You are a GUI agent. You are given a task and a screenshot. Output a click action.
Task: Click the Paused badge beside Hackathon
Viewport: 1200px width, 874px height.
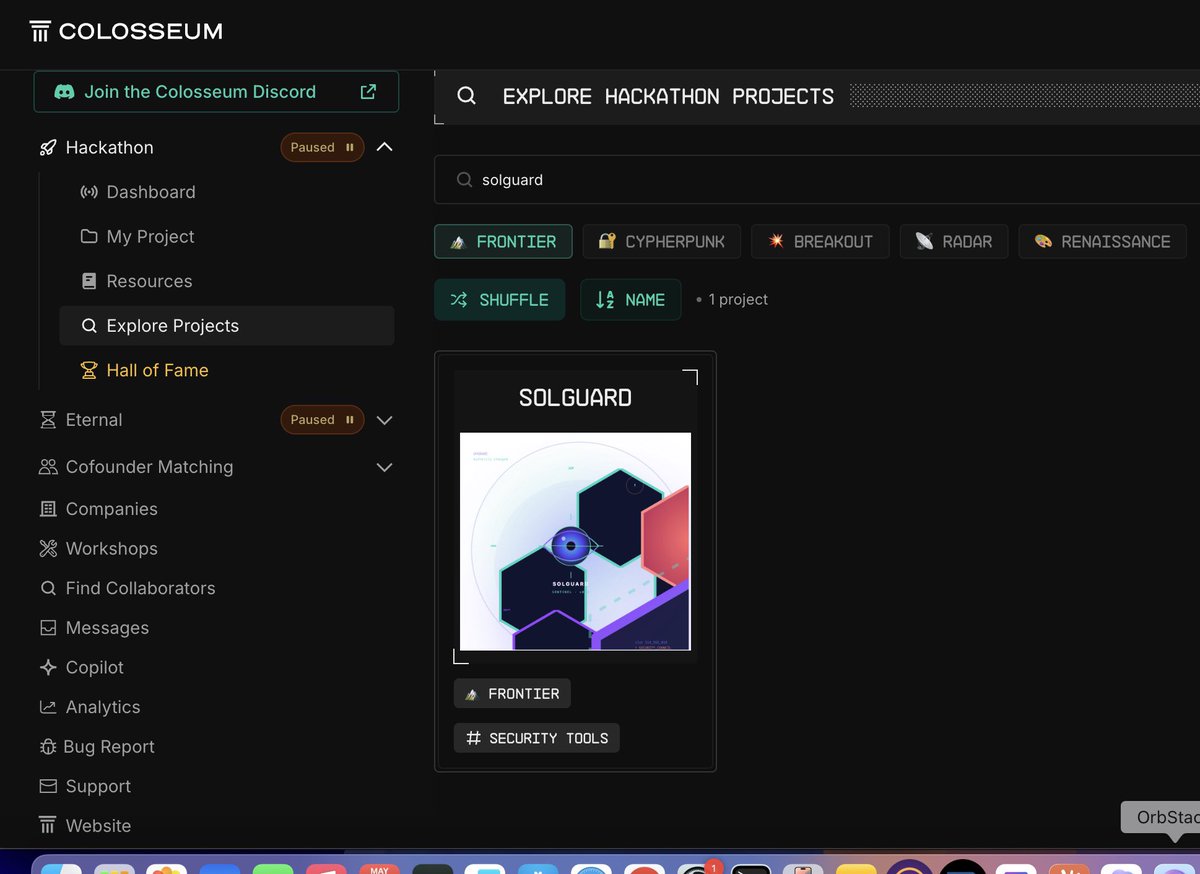pos(322,147)
